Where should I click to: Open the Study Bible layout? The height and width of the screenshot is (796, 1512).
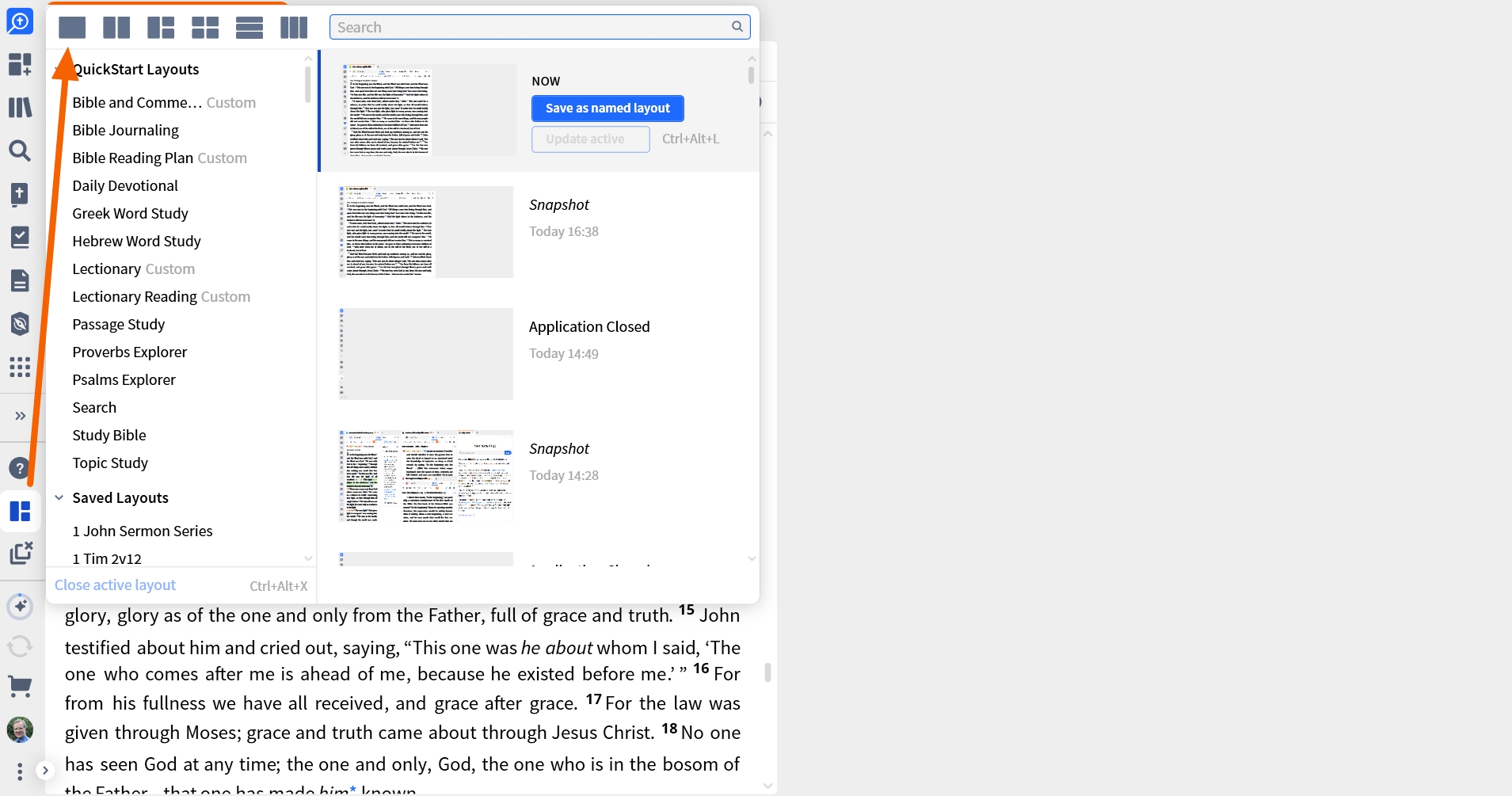click(x=109, y=435)
